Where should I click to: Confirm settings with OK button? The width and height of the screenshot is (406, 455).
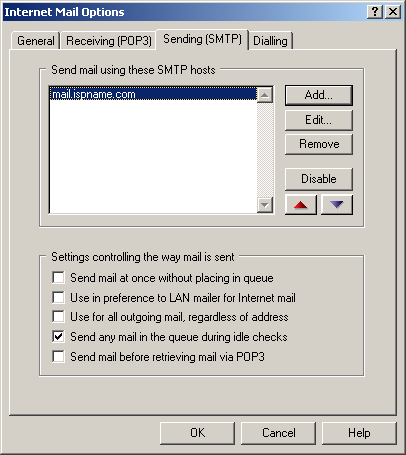click(x=197, y=433)
